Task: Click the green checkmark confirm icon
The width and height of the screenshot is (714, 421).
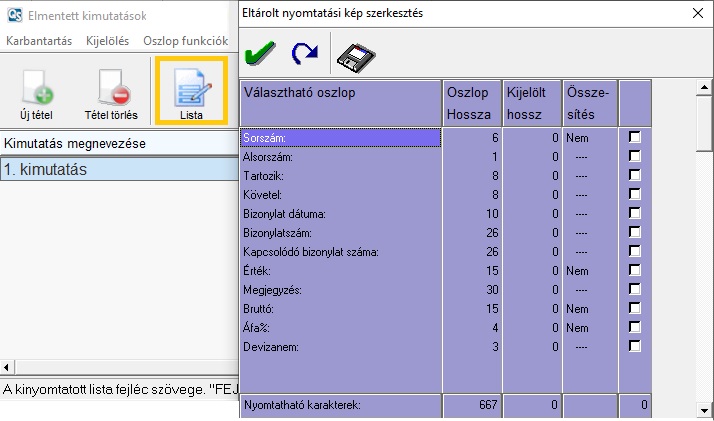Action: (x=261, y=56)
